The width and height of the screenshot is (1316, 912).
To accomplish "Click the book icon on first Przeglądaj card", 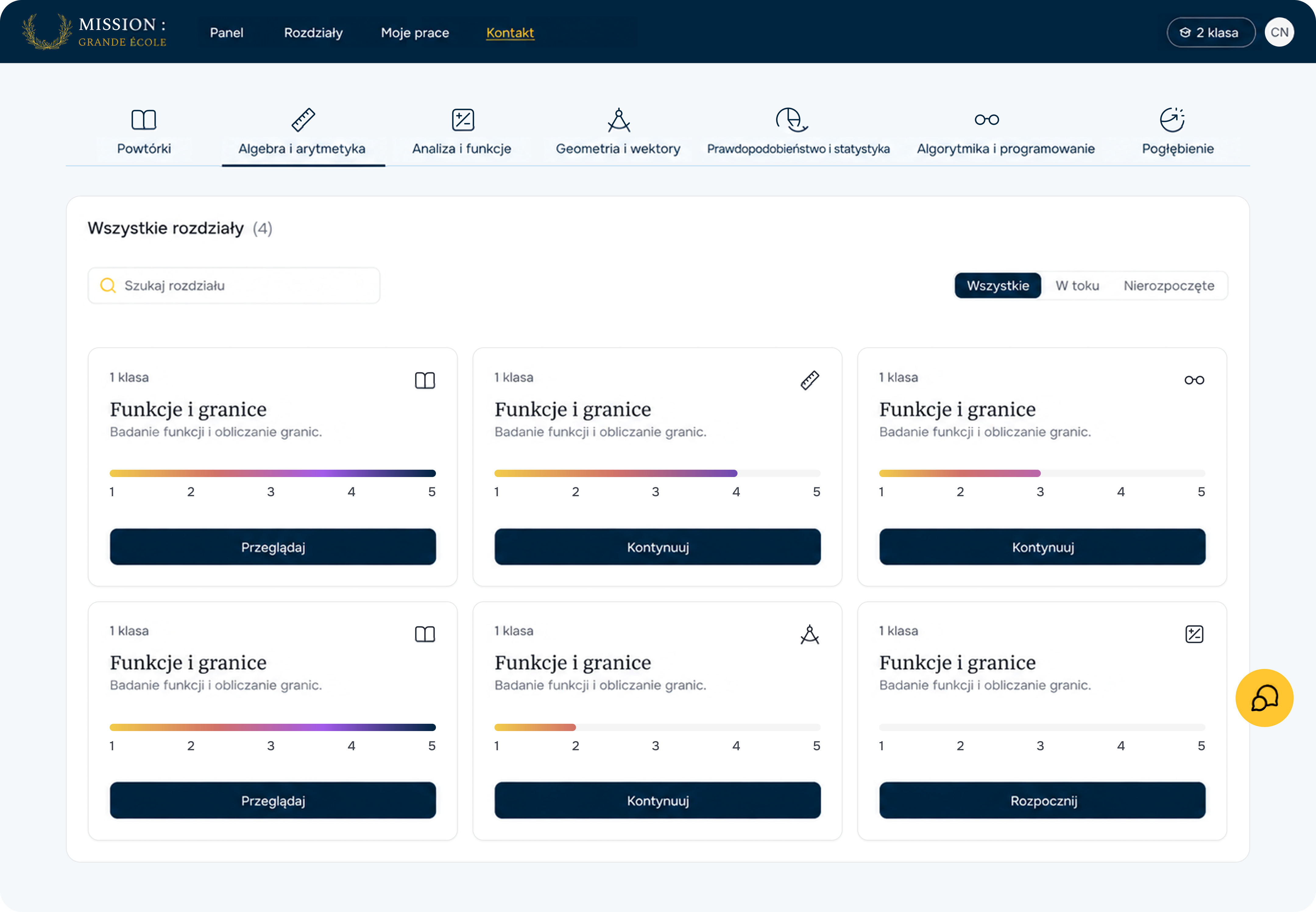I will (x=425, y=380).
